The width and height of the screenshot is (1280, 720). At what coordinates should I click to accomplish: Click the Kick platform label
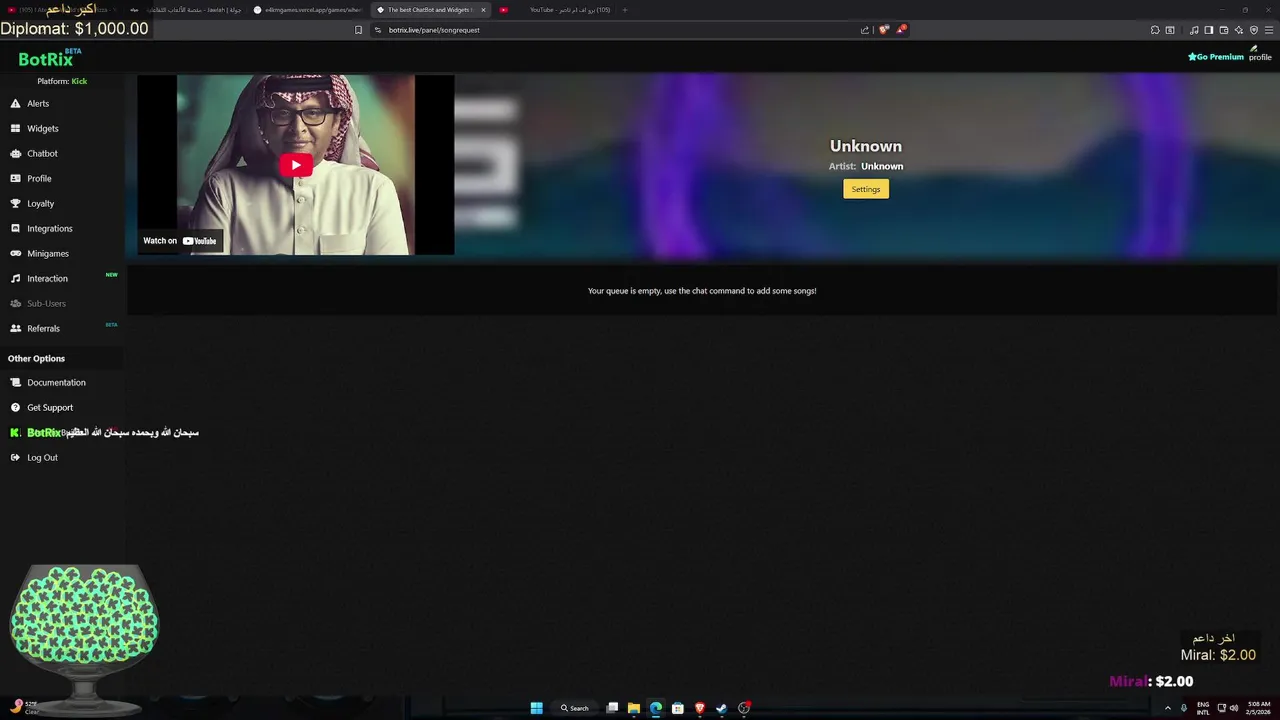[79, 81]
